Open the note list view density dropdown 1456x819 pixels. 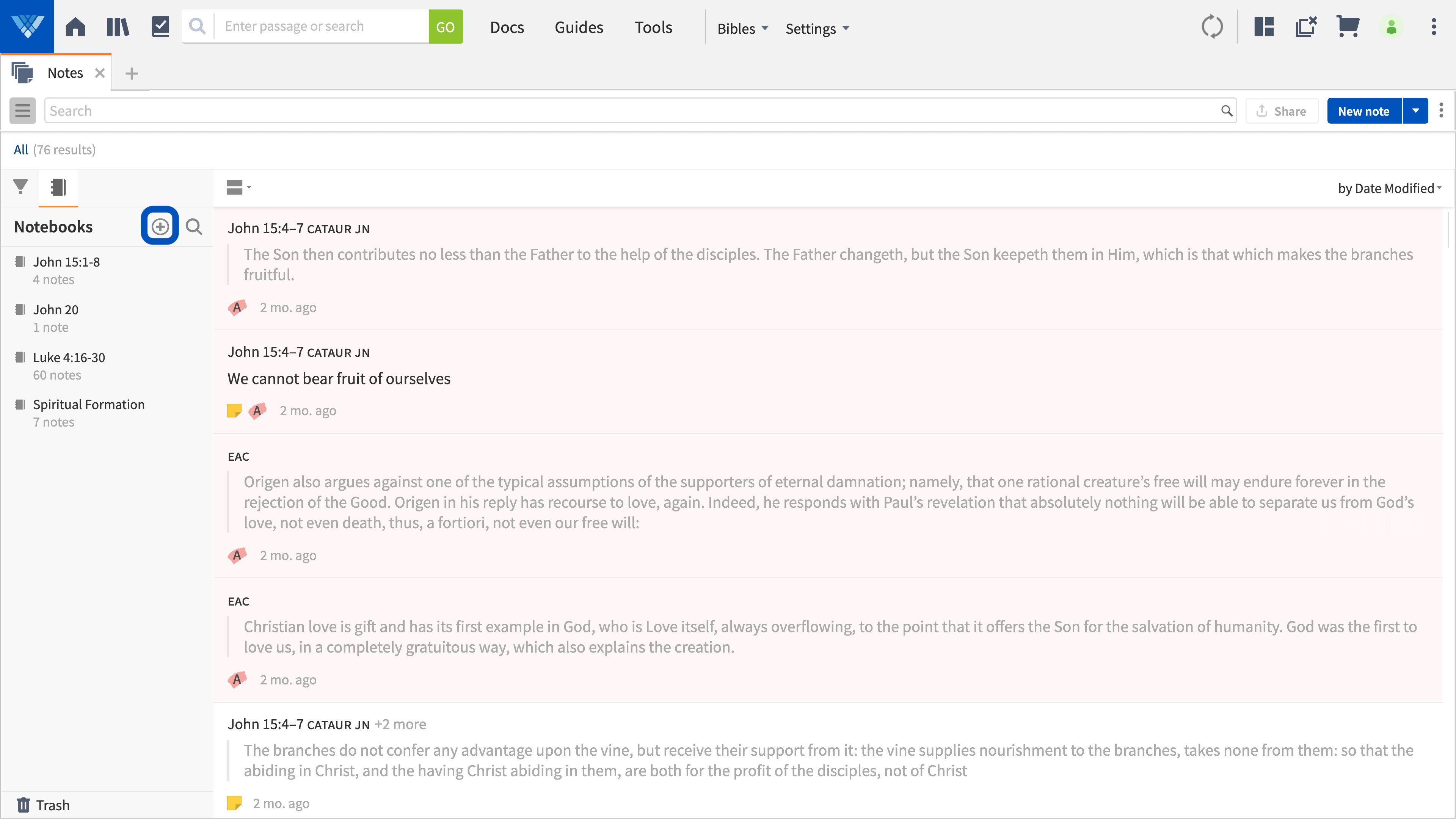point(238,187)
